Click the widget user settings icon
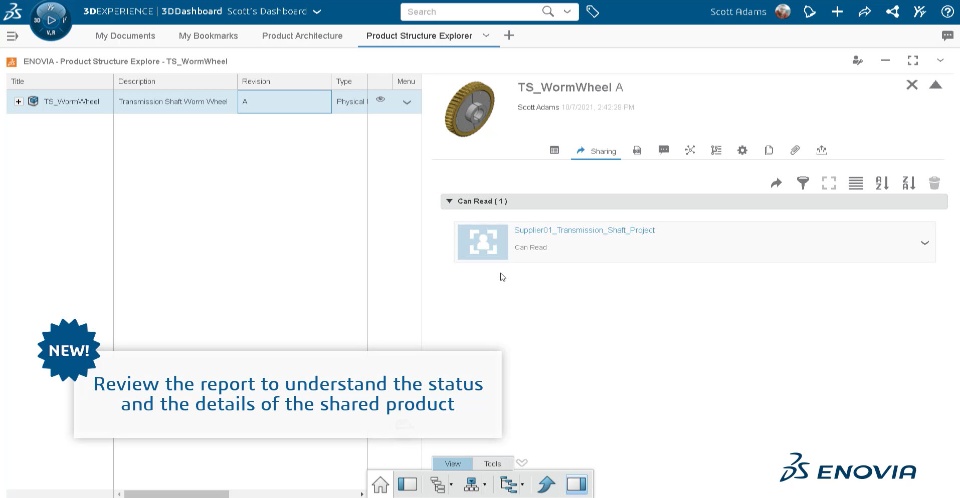Screen dimensions: 960x498 click(x=858, y=60)
